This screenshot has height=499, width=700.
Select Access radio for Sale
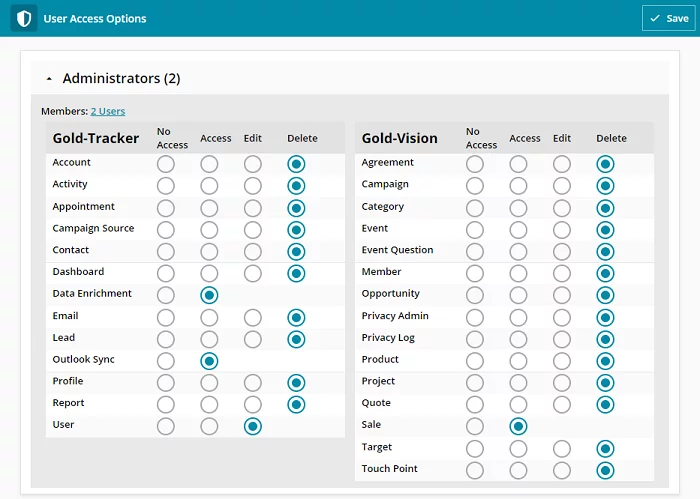pos(518,426)
